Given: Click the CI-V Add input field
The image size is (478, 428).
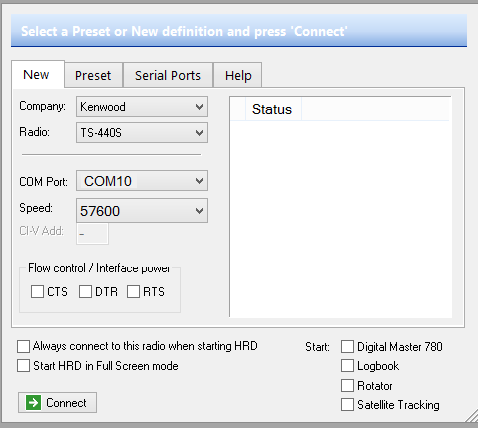Looking at the screenshot, I should tap(92, 234).
